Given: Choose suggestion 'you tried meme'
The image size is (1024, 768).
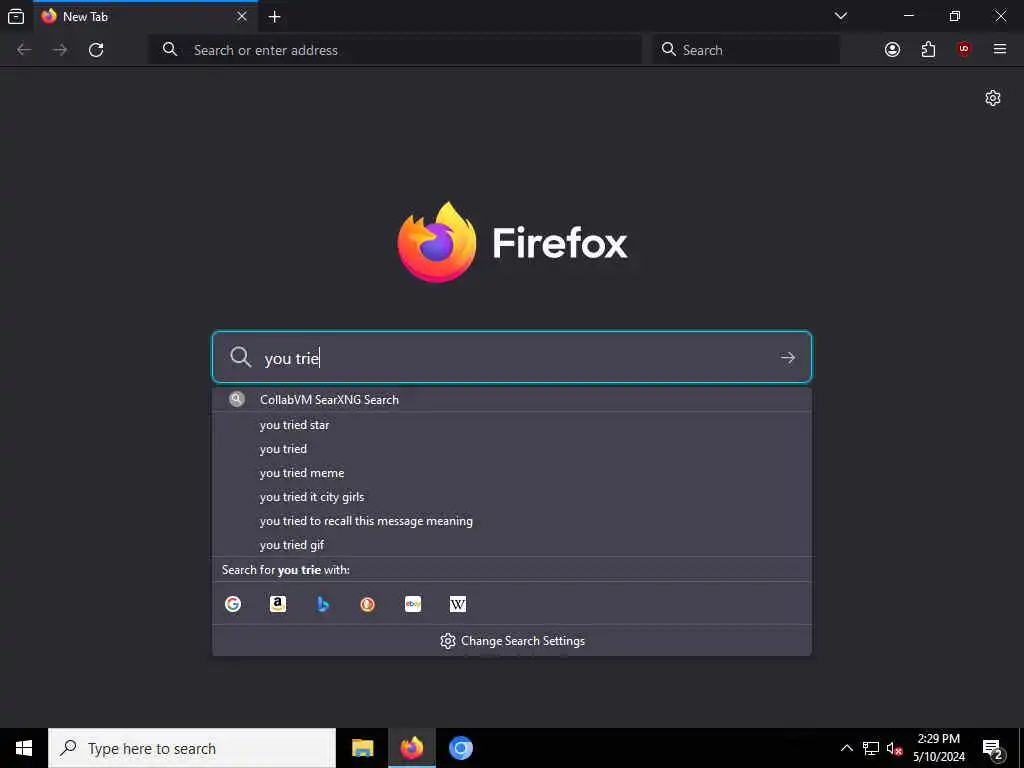Looking at the screenshot, I should [x=512, y=473].
